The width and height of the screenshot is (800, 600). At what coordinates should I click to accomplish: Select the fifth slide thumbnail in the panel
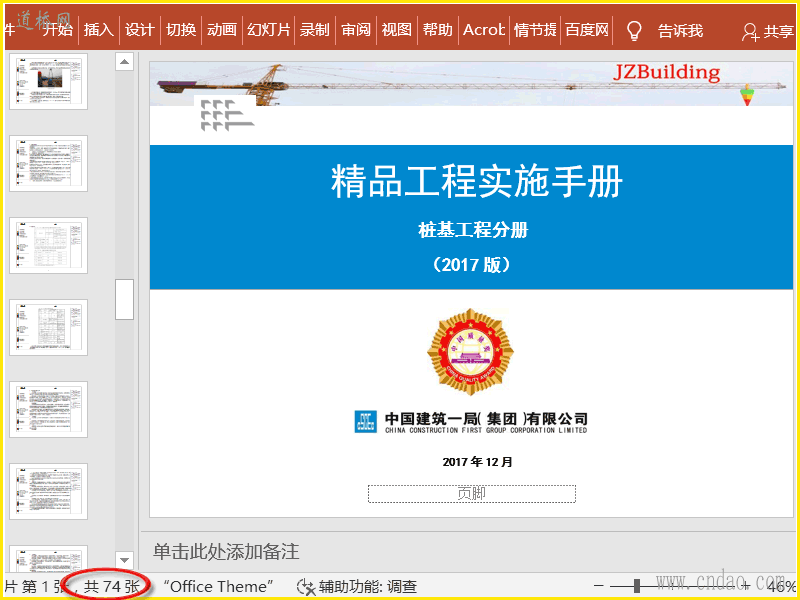point(48,410)
